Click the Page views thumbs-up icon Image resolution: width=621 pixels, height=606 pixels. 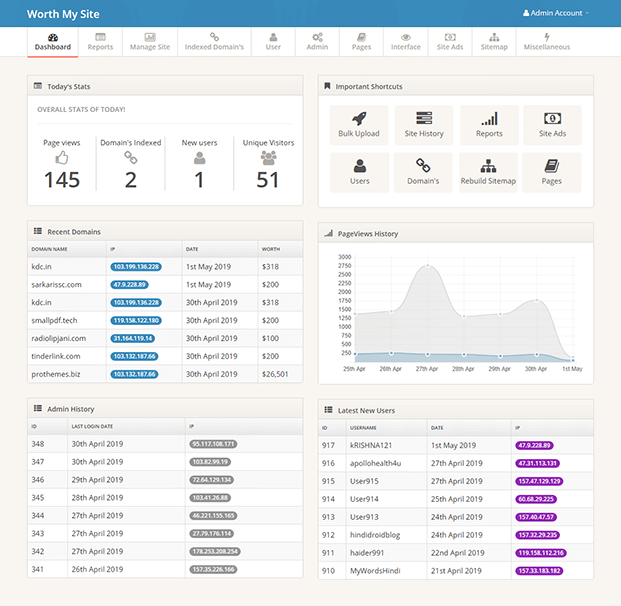[x=61, y=157]
